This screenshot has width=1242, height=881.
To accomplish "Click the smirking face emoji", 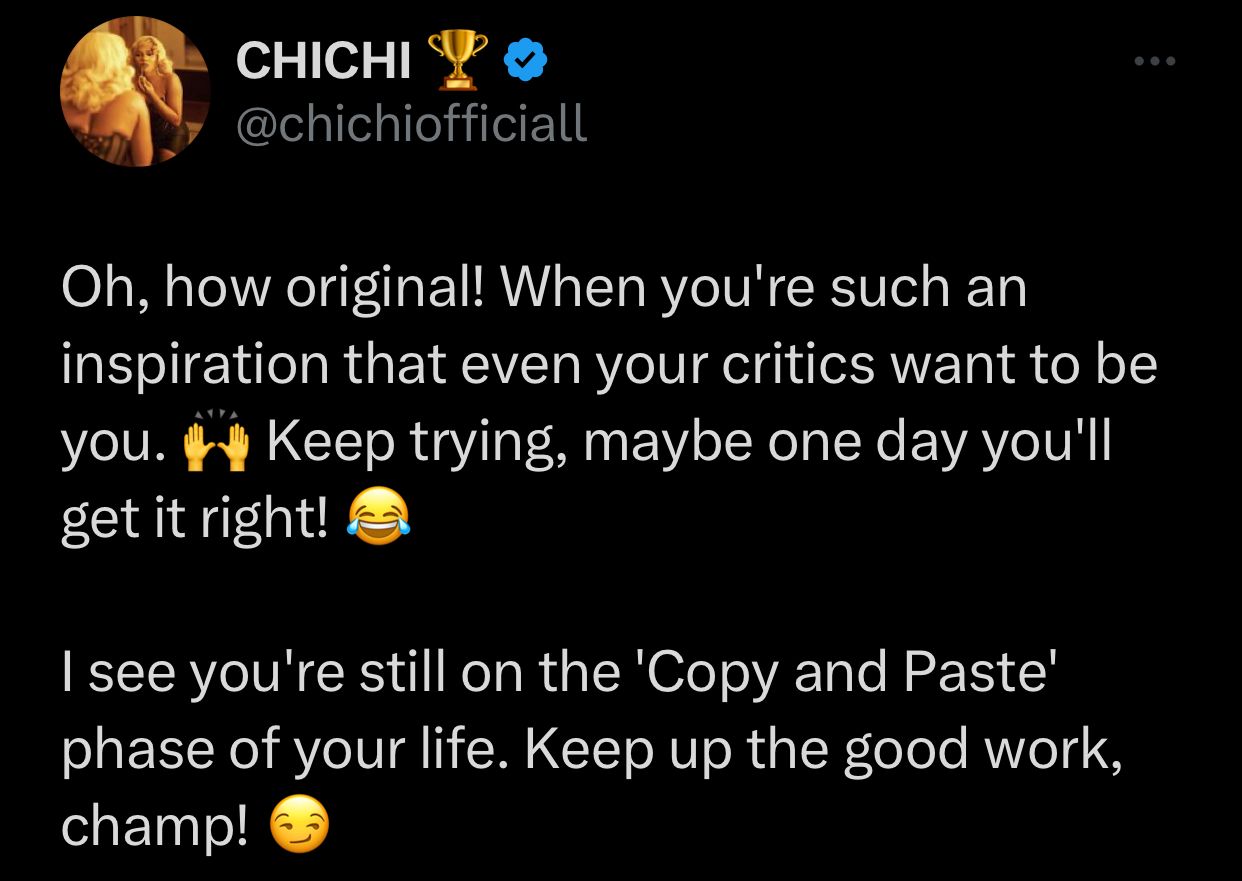I will click(x=299, y=829).
